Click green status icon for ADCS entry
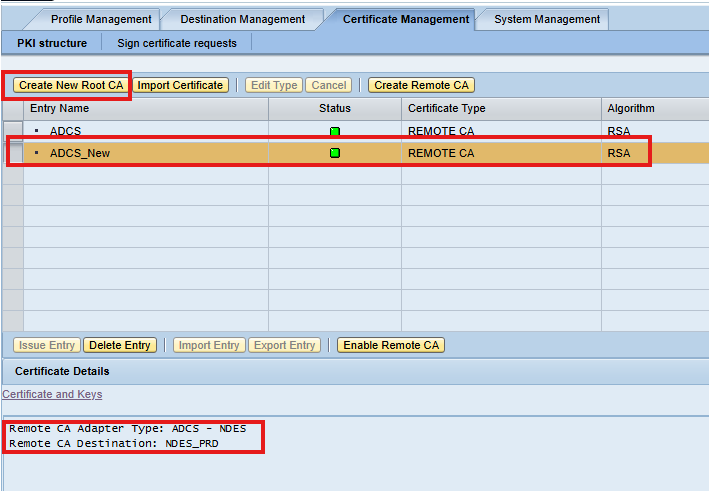709x491 pixels. coord(335,131)
